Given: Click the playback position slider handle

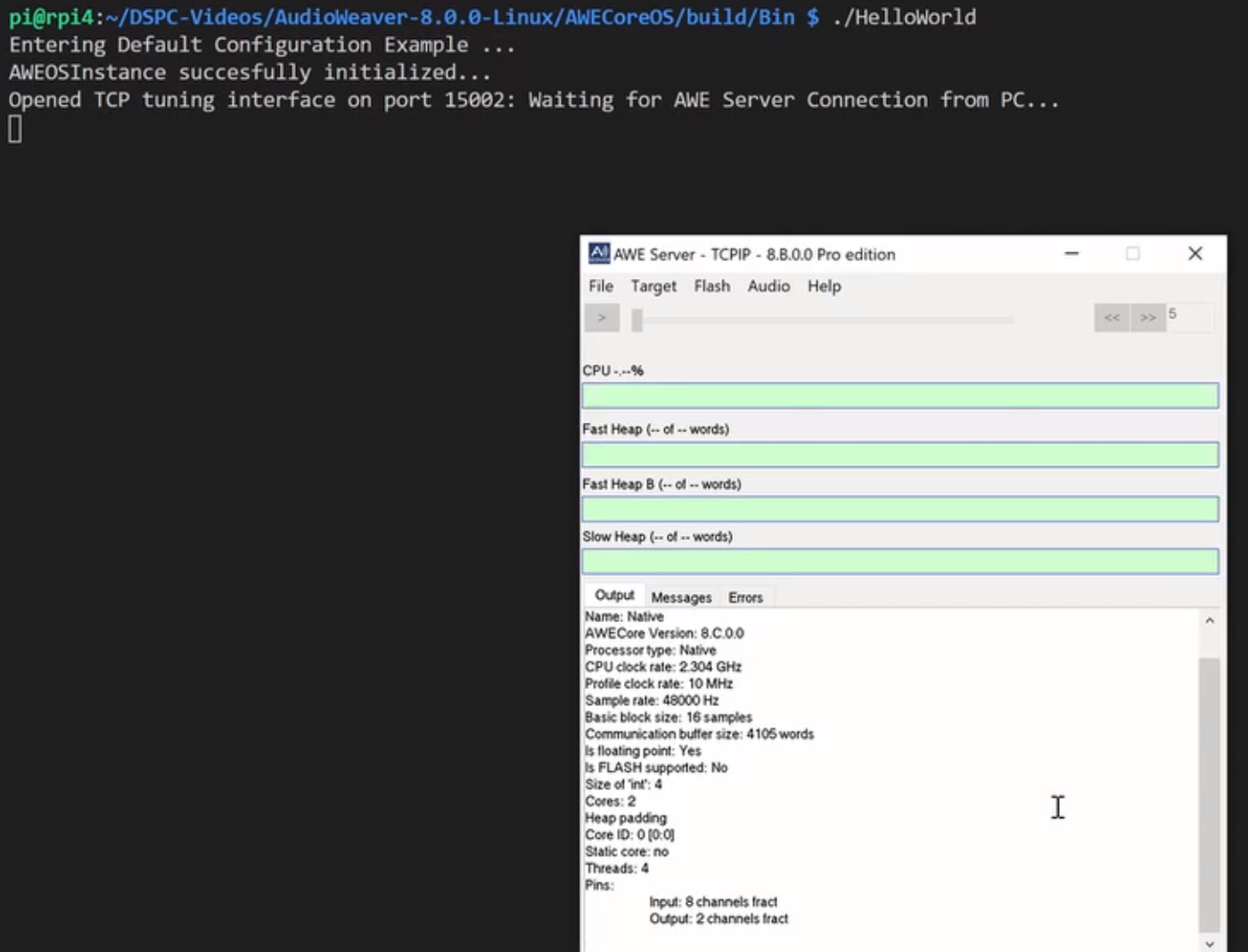Looking at the screenshot, I should tap(636, 320).
